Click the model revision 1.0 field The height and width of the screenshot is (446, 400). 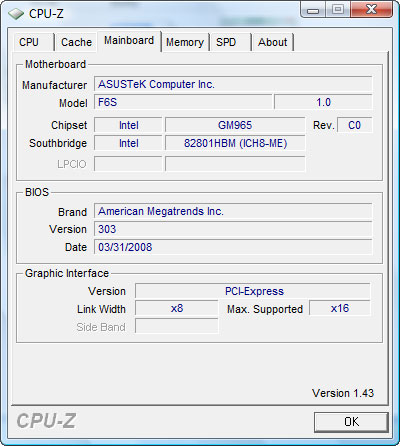[323, 102]
